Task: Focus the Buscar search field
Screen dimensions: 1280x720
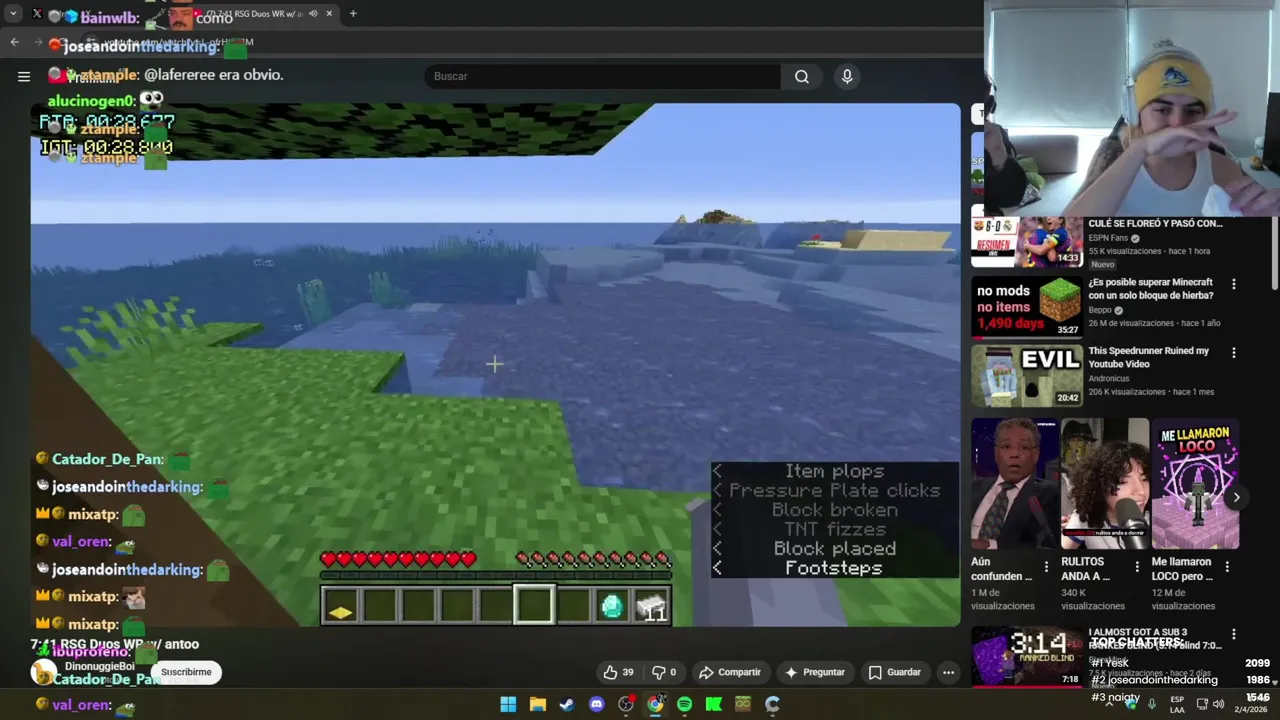Action: 603,76
